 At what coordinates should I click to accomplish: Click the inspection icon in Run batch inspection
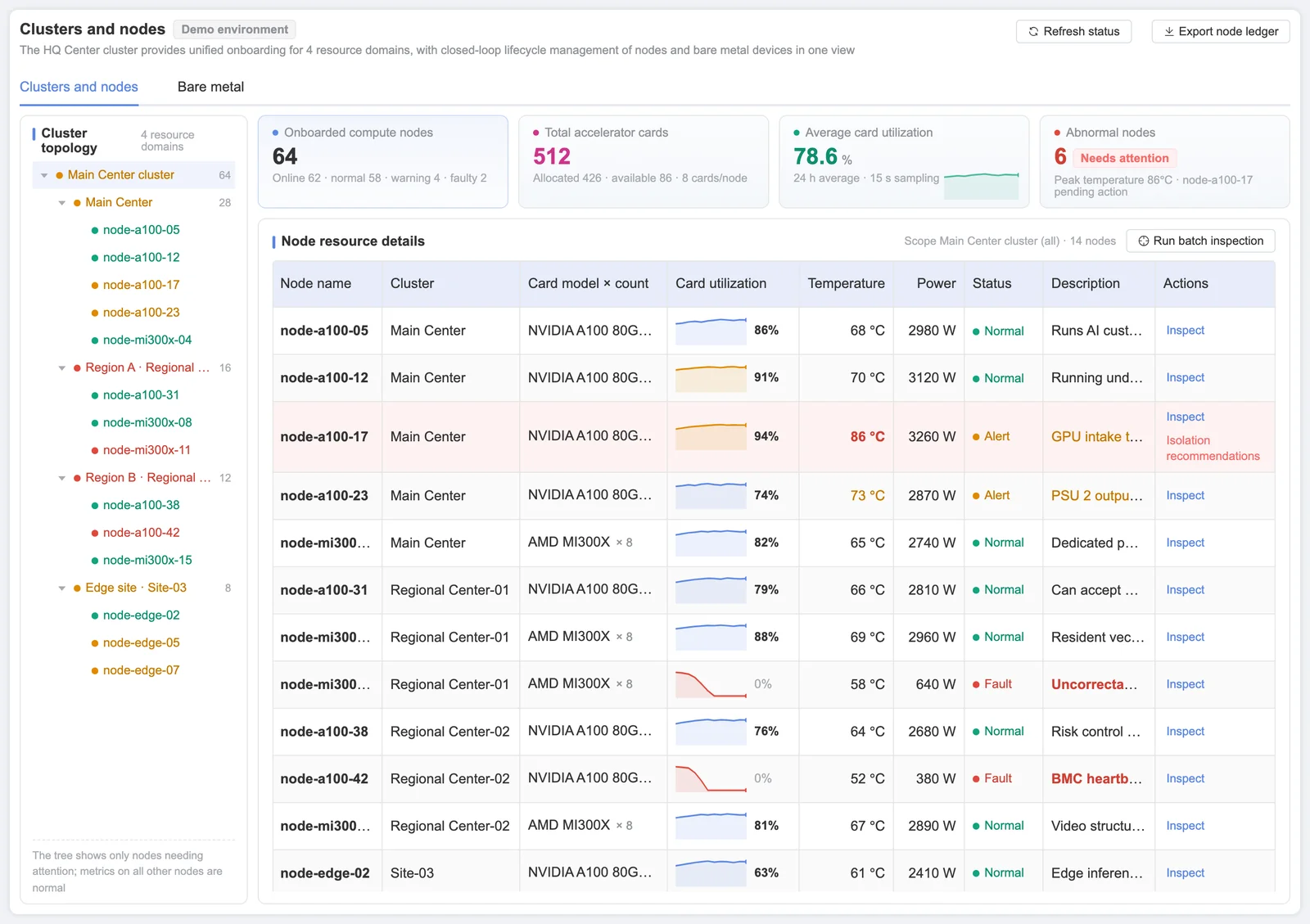click(x=1144, y=241)
